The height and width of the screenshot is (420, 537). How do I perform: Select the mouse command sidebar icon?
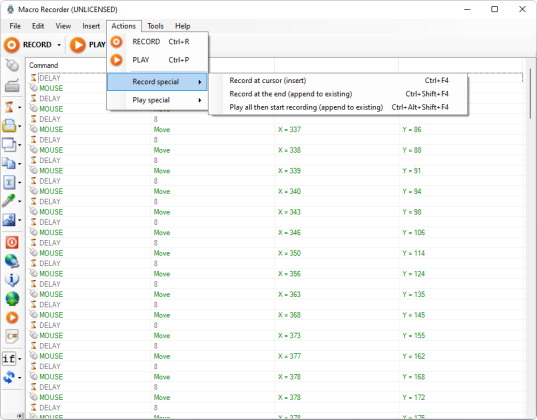12,65
